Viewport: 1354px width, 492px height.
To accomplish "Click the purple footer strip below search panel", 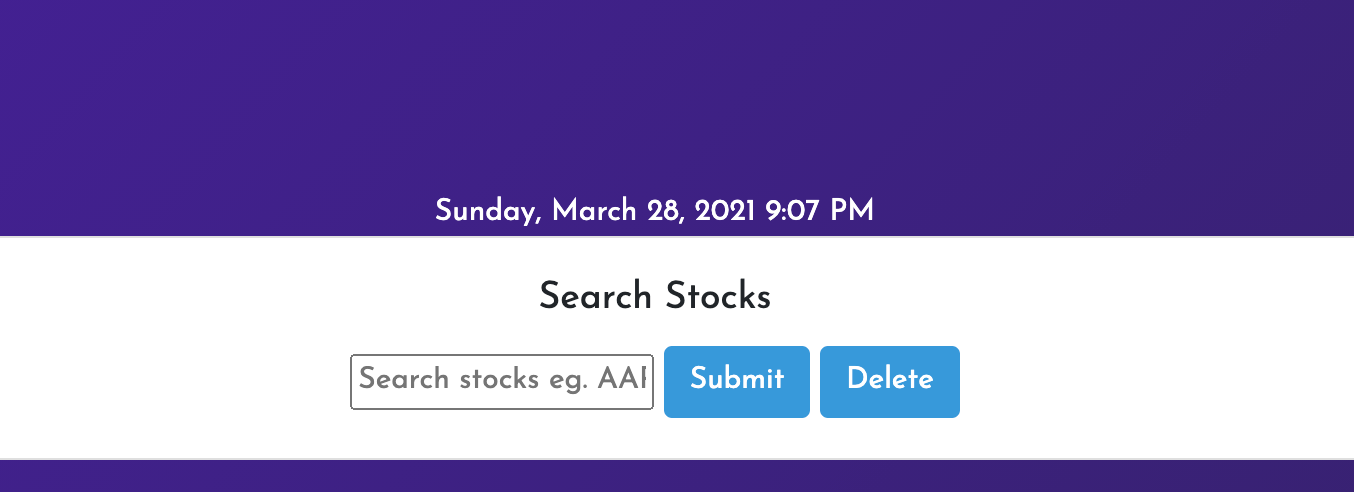I will click(676, 477).
